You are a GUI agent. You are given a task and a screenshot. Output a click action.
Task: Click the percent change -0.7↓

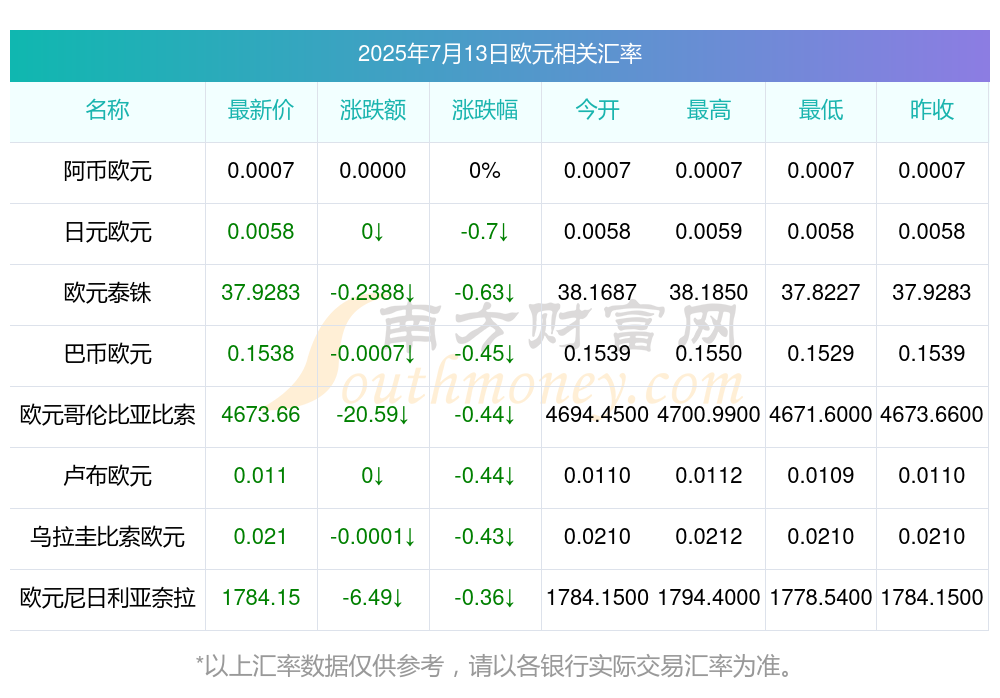coord(485,232)
